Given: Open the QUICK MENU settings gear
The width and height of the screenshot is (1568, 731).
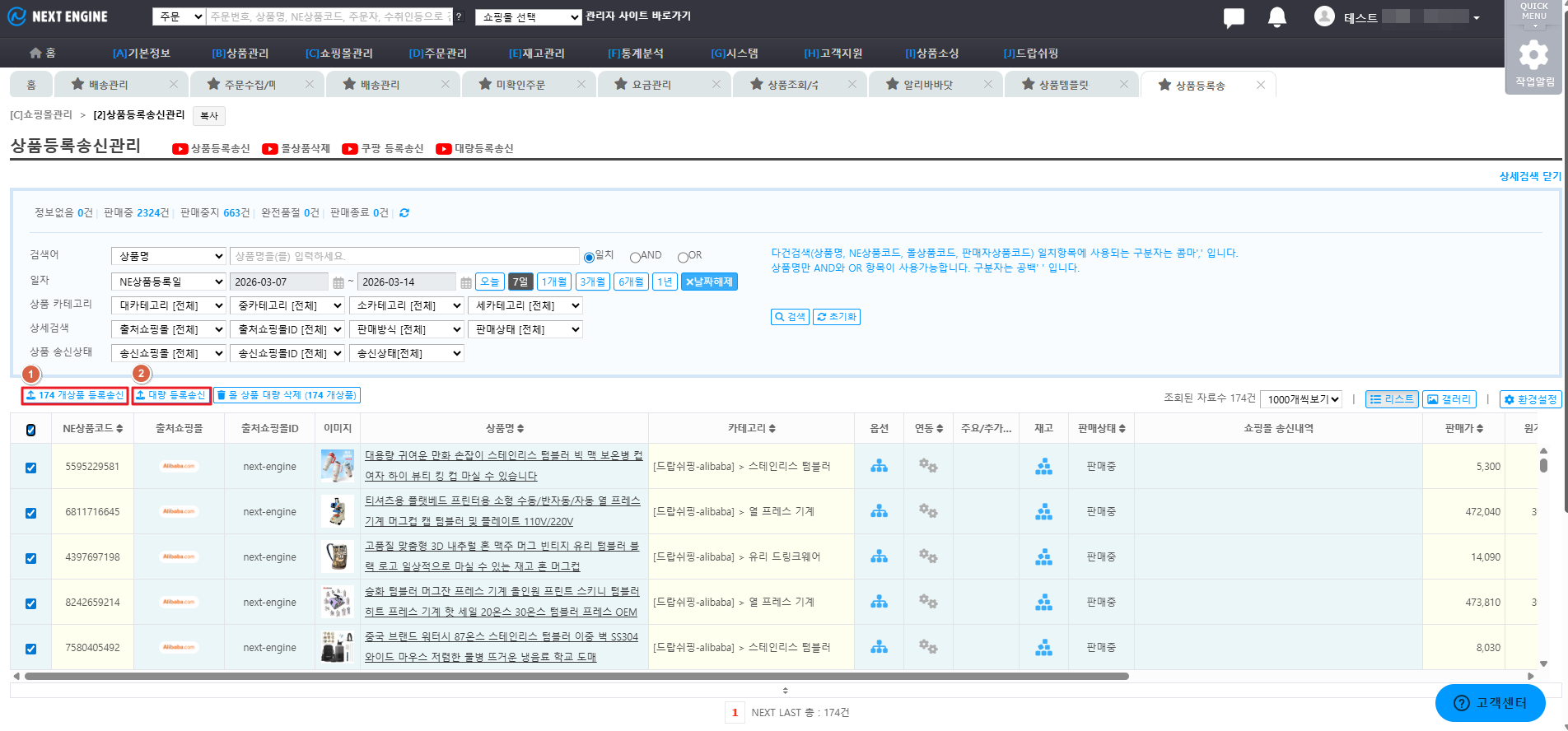Looking at the screenshot, I should [x=1533, y=55].
